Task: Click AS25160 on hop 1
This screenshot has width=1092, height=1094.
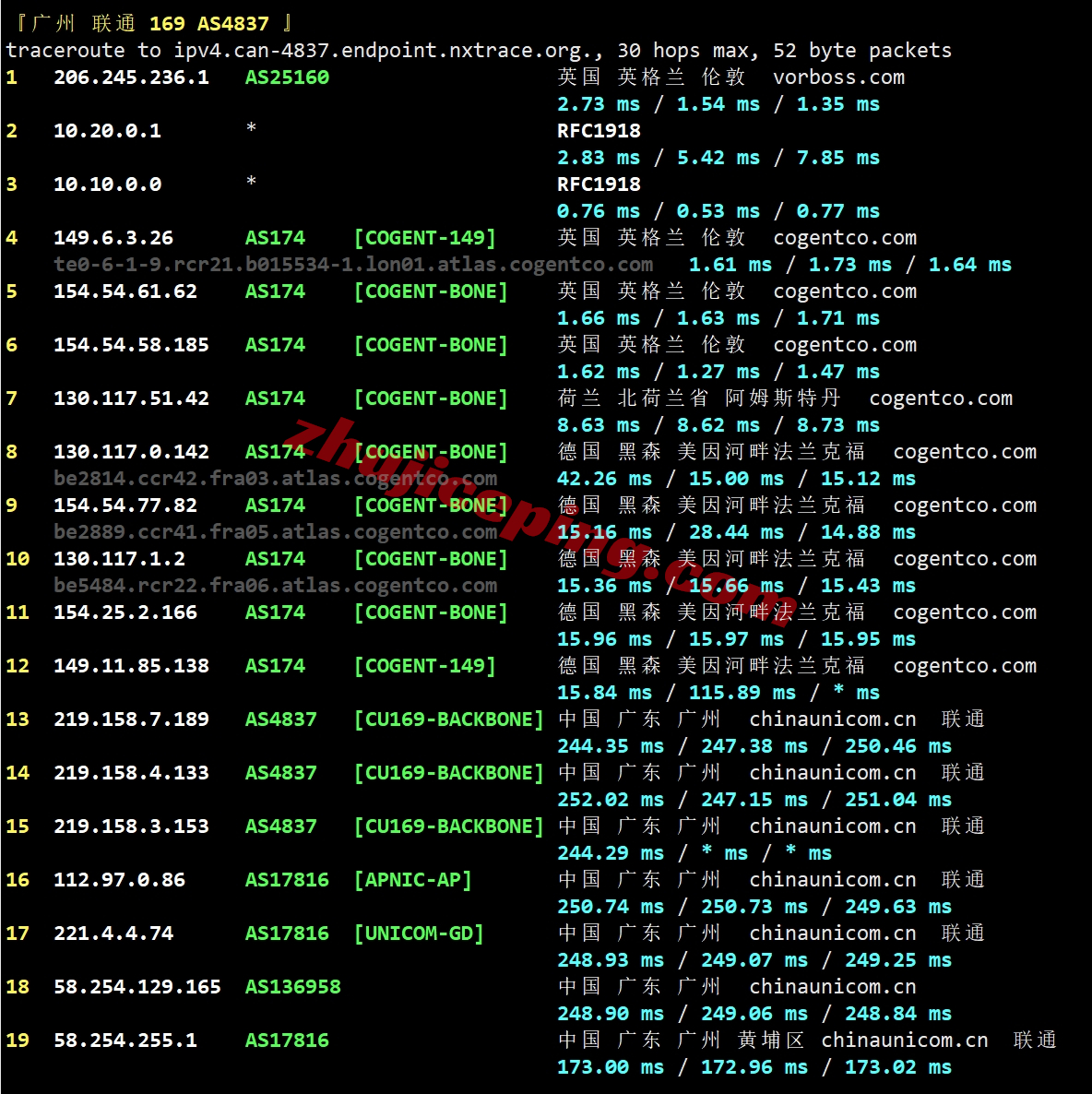Action: [287, 77]
